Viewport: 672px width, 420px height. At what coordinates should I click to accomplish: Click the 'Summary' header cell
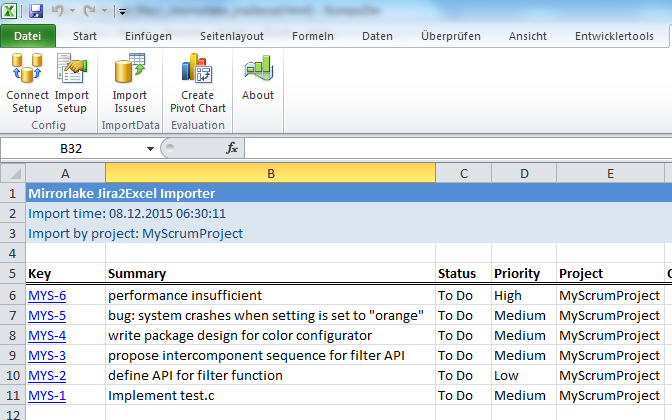click(270, 273)
